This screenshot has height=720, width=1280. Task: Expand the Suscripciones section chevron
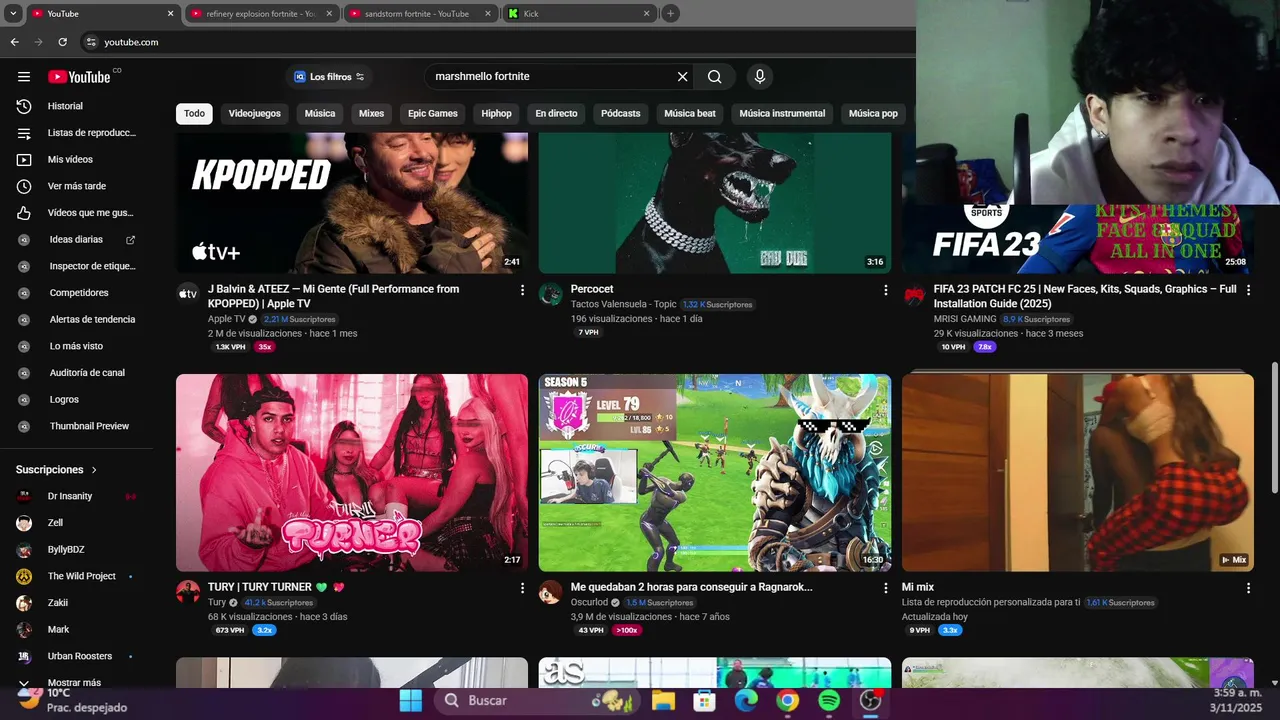[x=95, y=470]
